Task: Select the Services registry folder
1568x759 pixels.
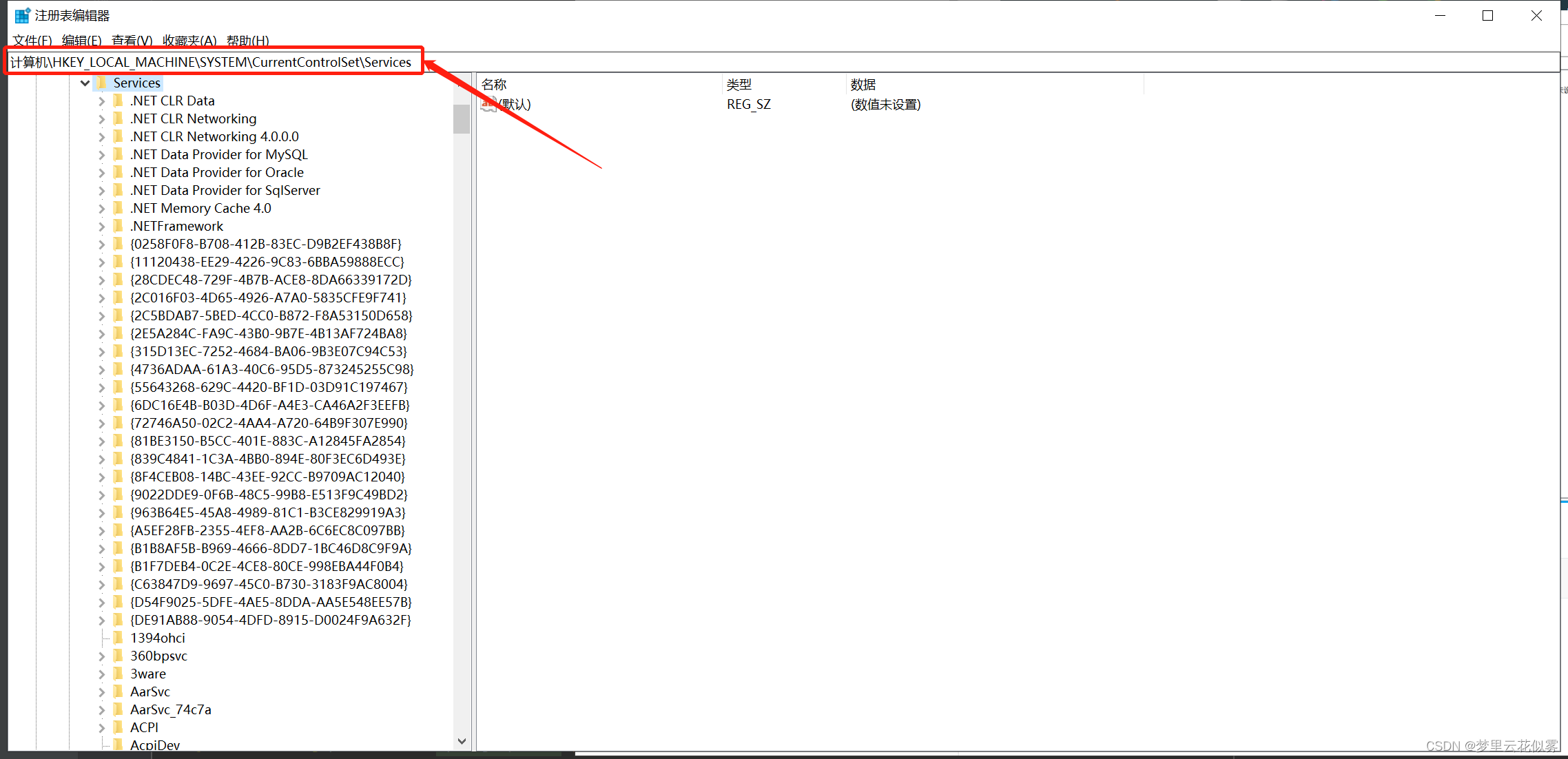Action: pos(135,82)
